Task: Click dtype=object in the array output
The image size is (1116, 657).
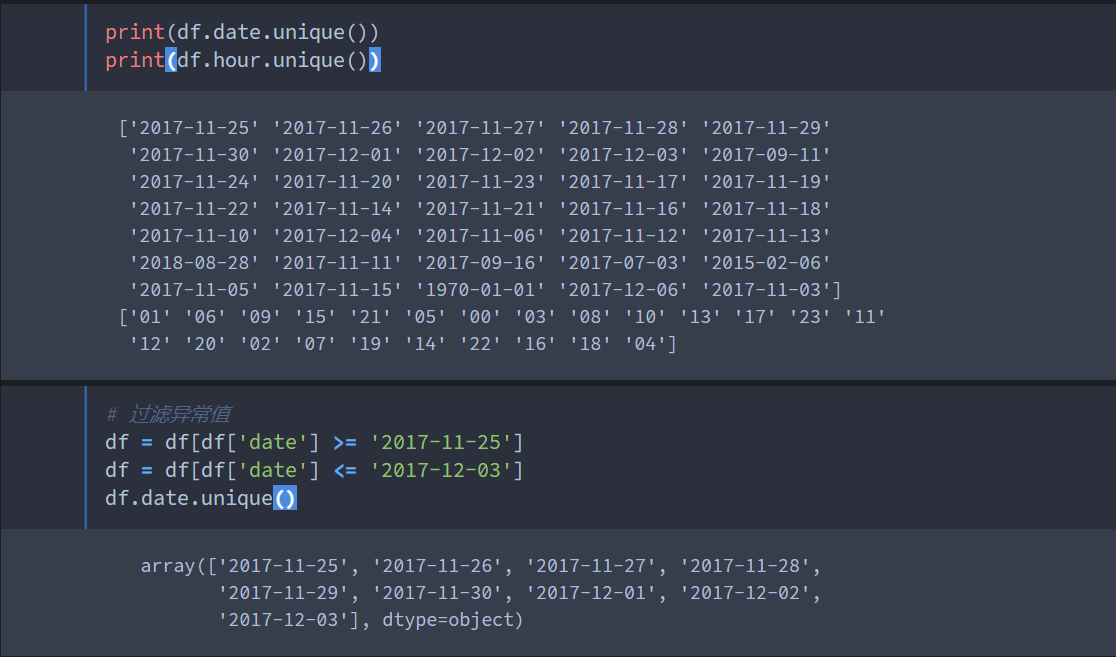Action: pyautogui.click(x=452, y=620)
